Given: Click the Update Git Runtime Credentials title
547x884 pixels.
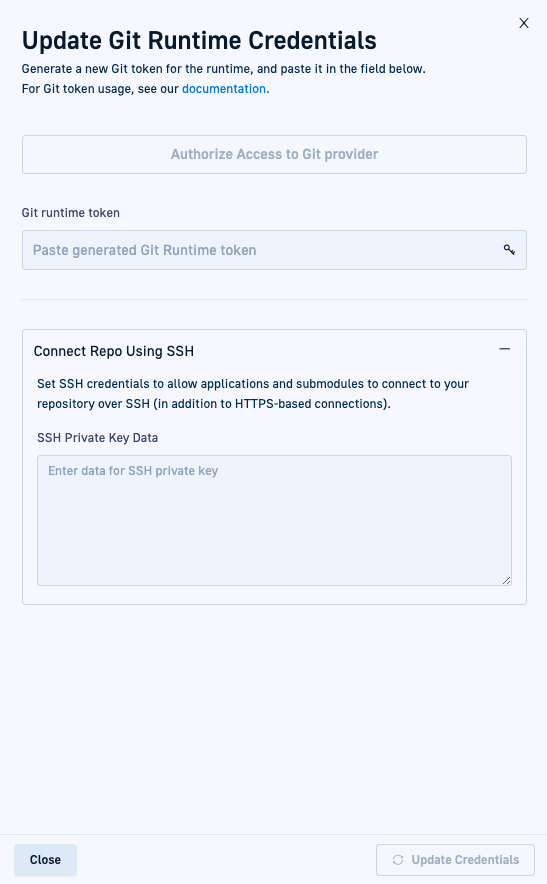Looking at the screenshot, I should pos(199,41).
